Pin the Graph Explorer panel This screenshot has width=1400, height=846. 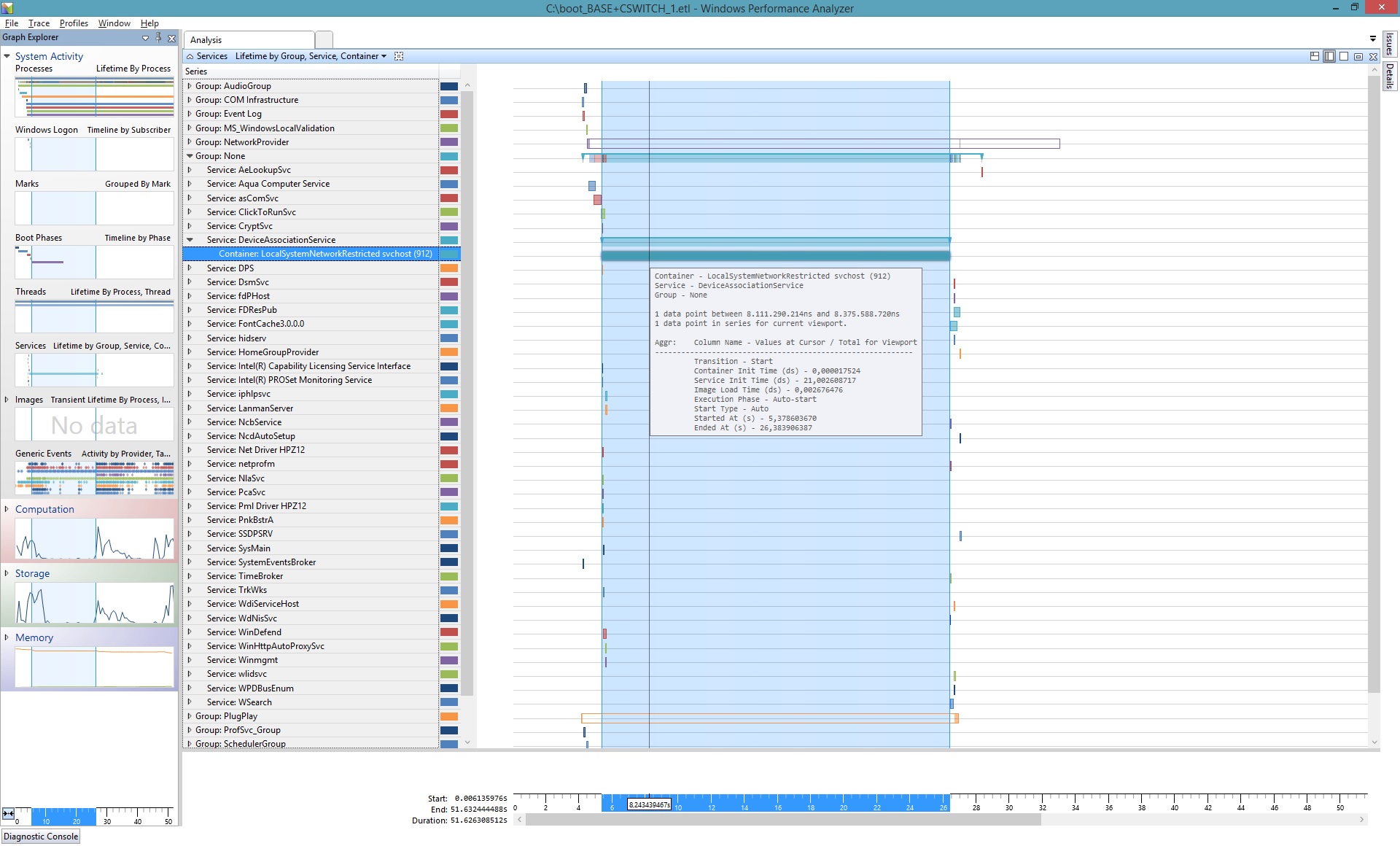click(x=158, y=37)
